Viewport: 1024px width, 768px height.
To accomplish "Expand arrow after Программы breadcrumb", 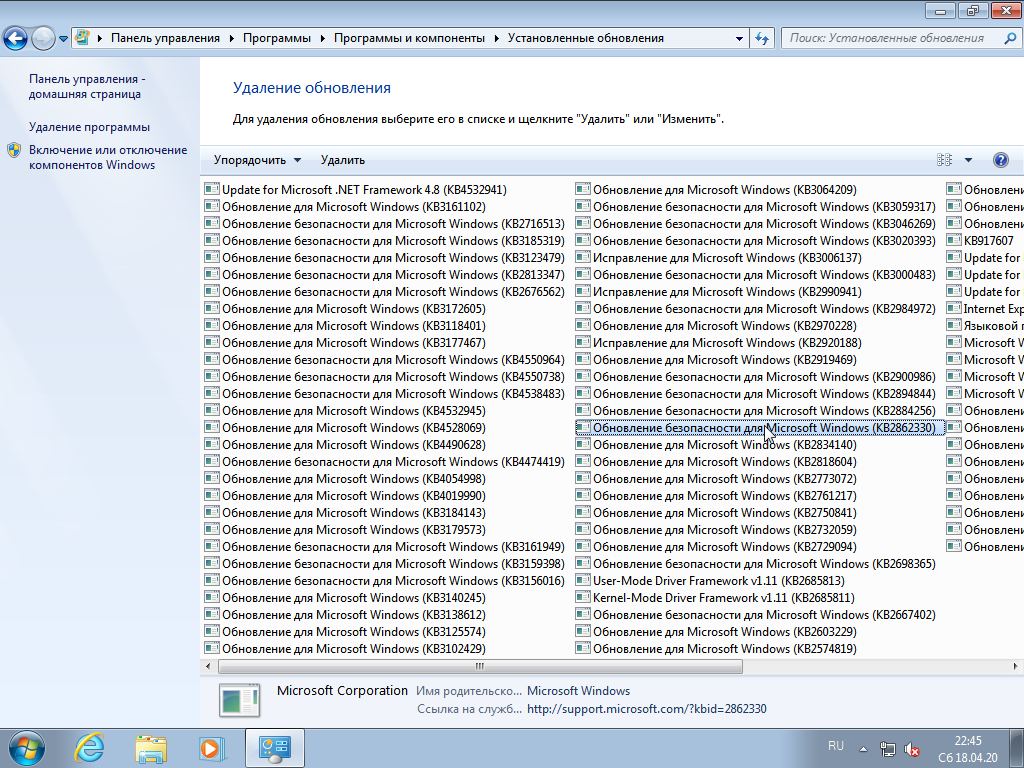I will [x=323, y=38].
